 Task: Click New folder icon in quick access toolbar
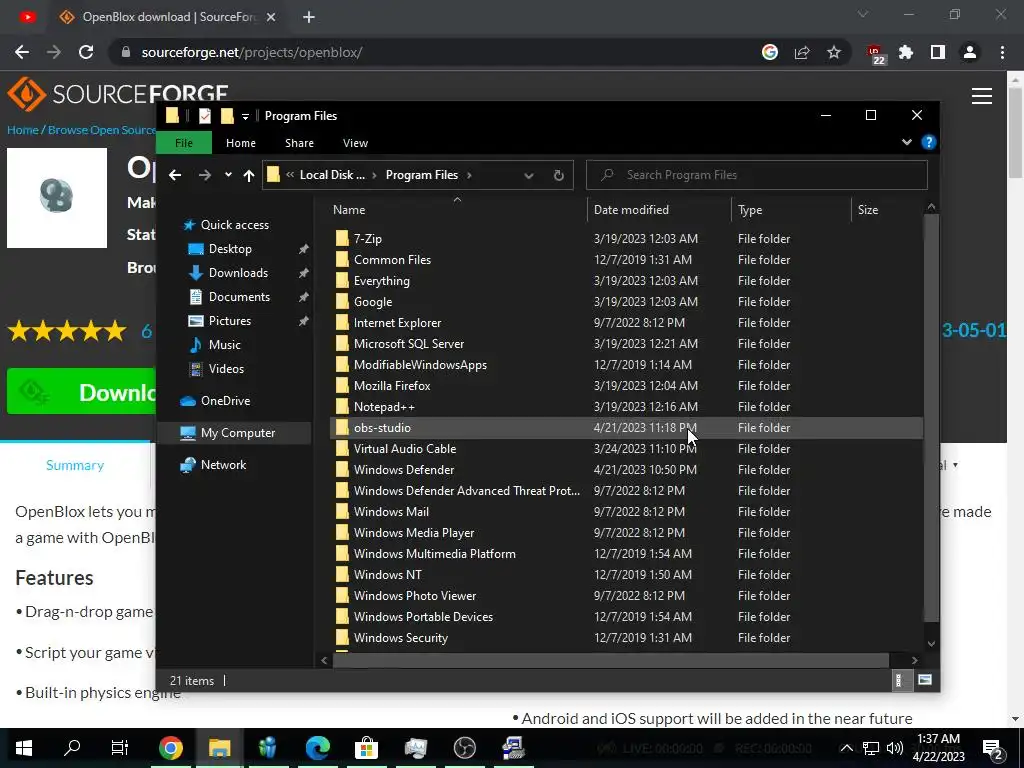(x=227, y=116)
